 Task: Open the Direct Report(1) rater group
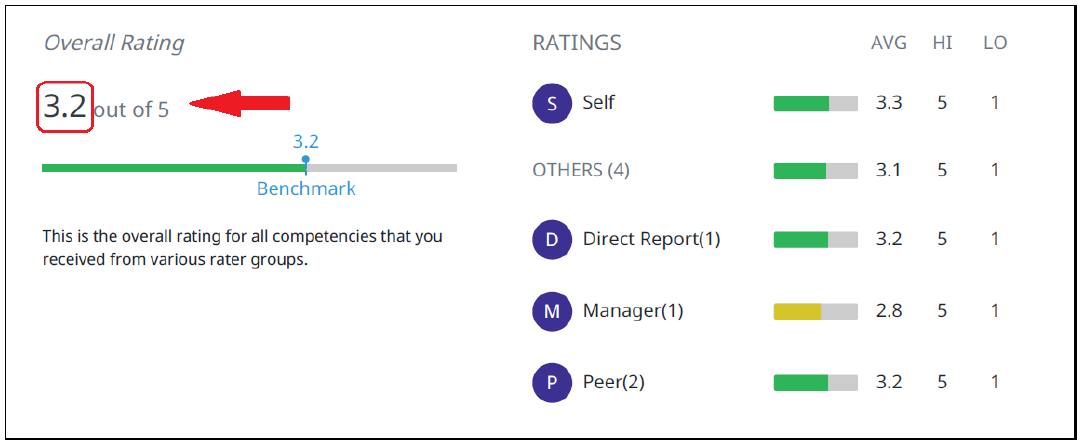(651, 239)
